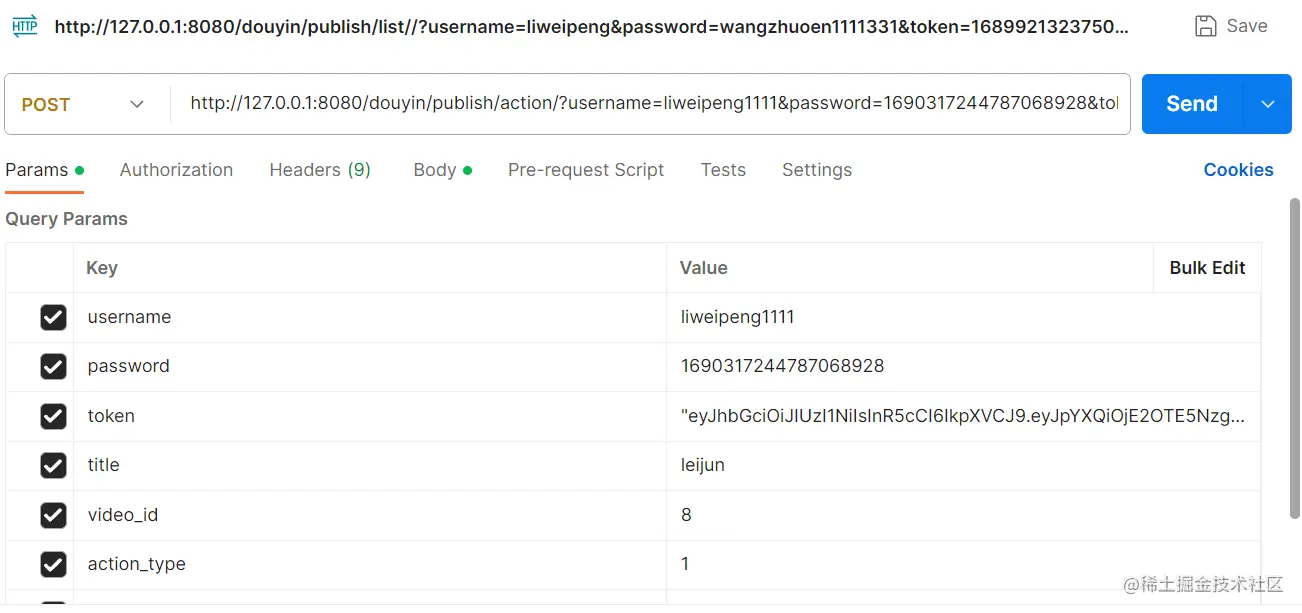Screen dimensions: 1302x613
Task: Click the HTTP request type icon
Action: point(25,26)
